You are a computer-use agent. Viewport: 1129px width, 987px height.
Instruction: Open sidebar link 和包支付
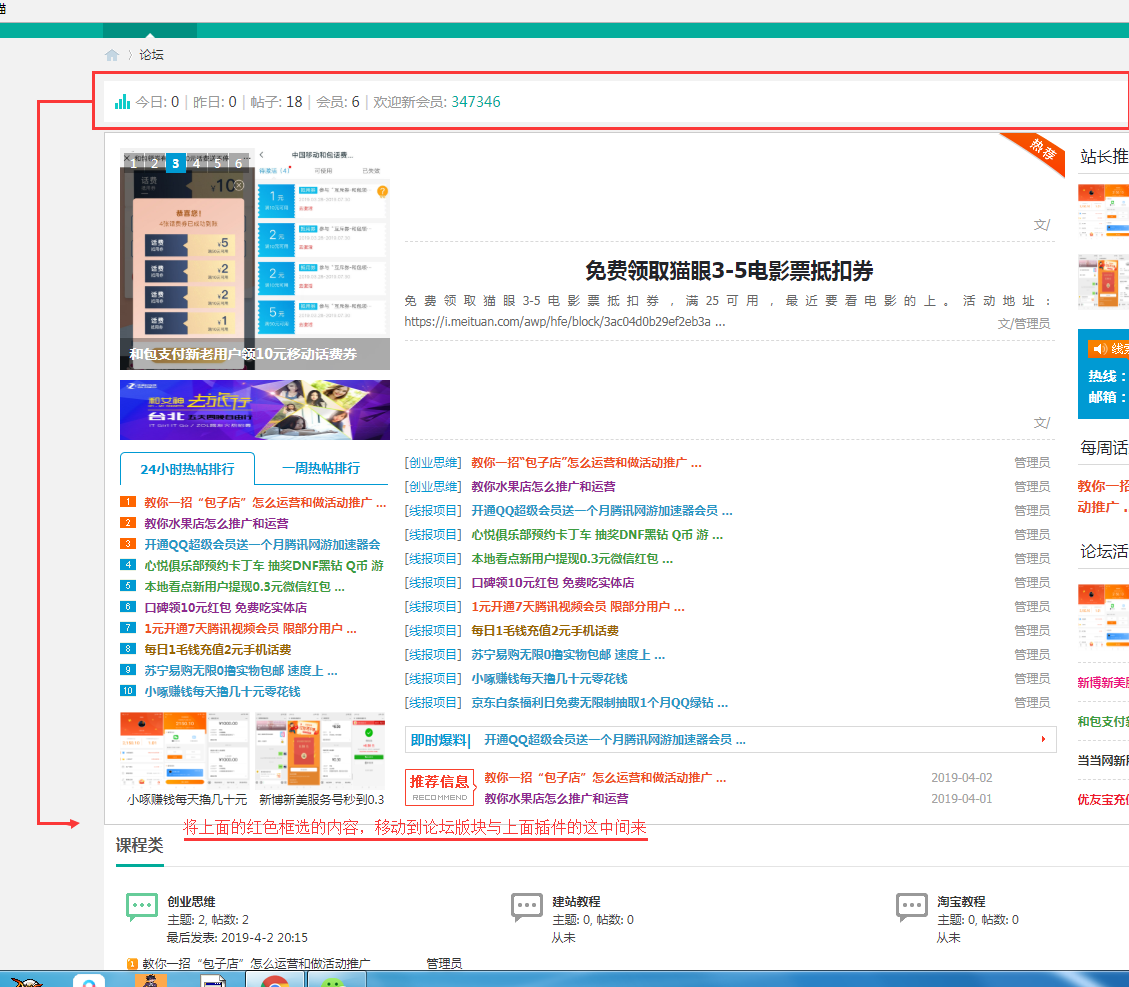click(1103, 721)
